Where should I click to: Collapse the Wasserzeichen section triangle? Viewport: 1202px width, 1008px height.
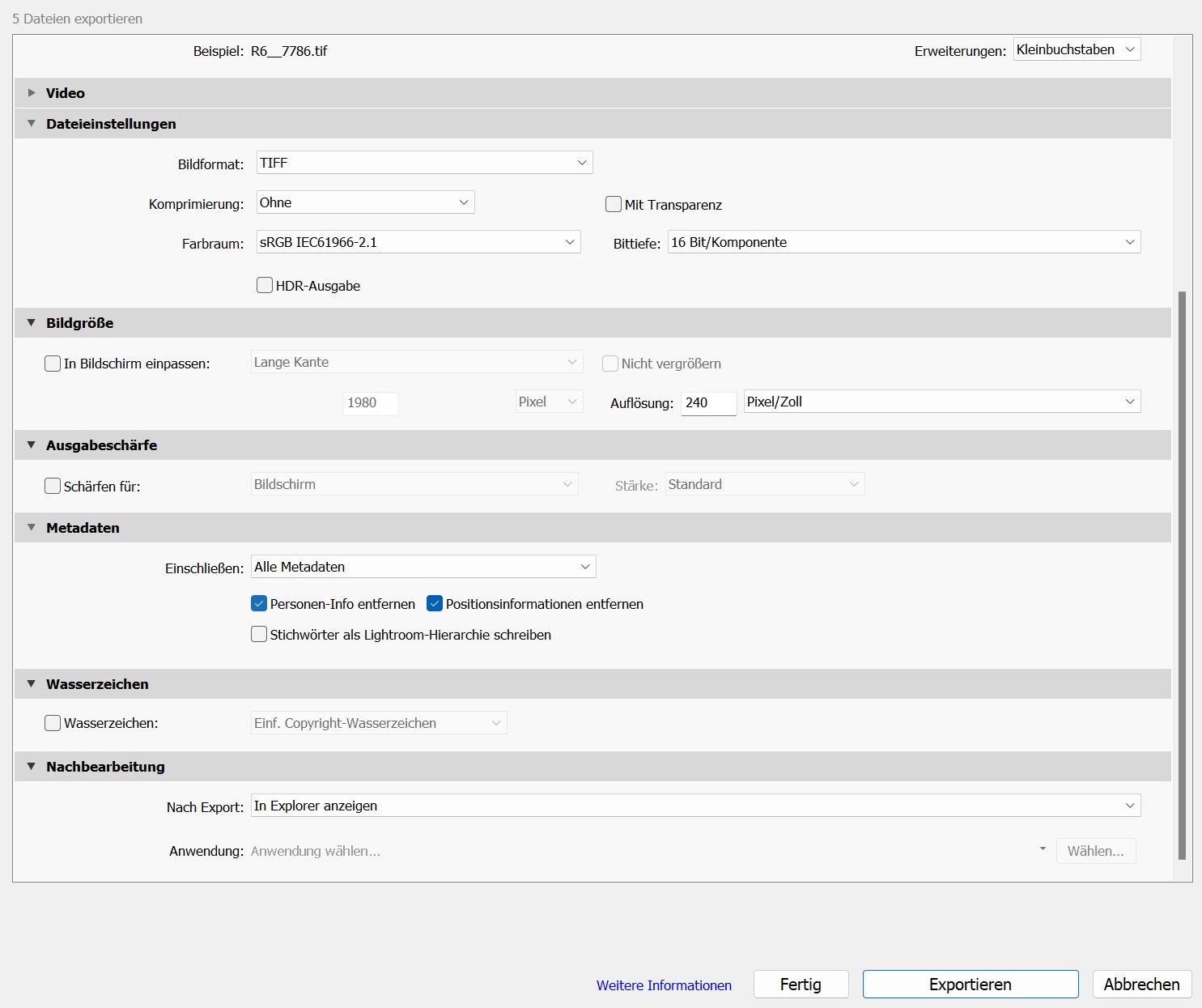point(32,684)
